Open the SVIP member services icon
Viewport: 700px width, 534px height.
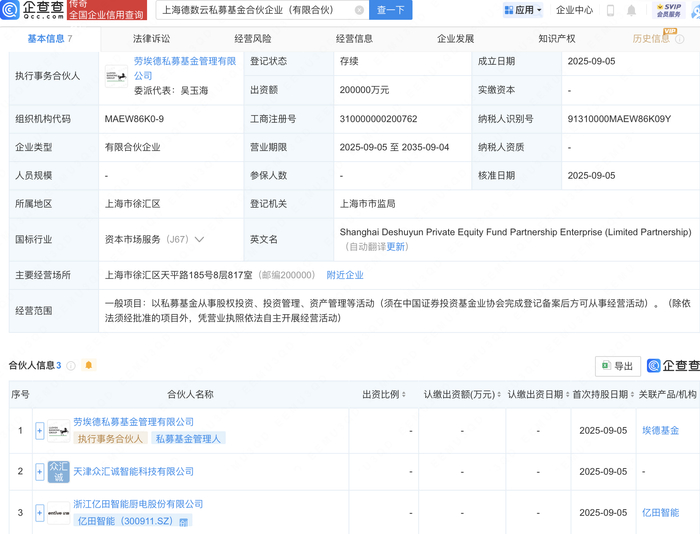tap(668, 10)
